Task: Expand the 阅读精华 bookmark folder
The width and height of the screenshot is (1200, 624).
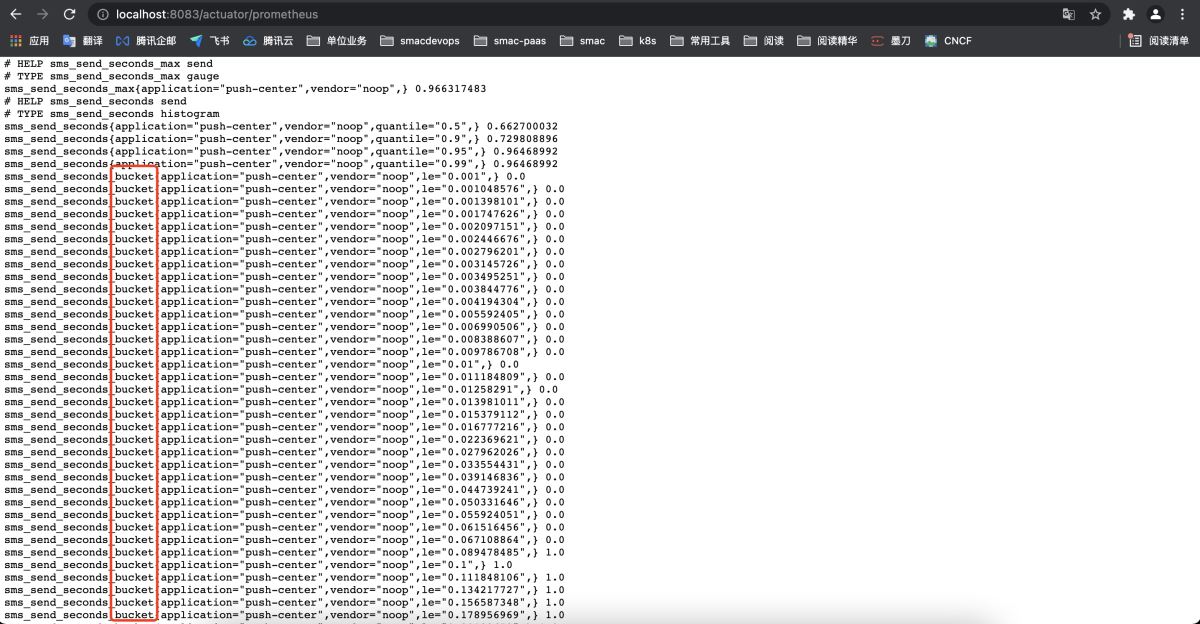Action: click(827, 41)
